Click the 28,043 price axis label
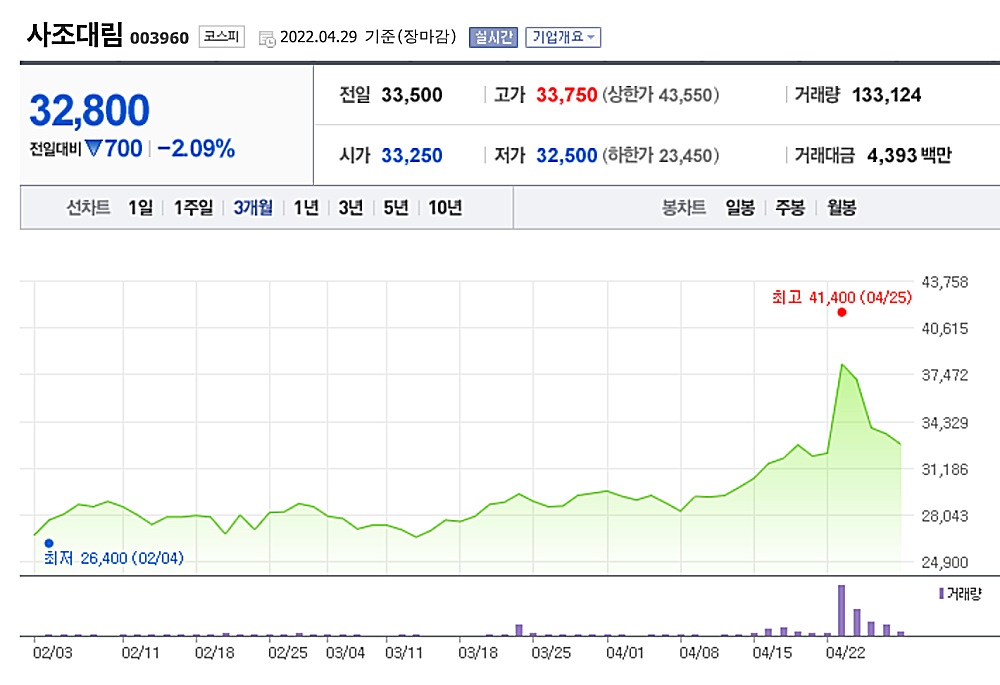The width and height of the screenshot is (1000, 685). tap(945, 516)
